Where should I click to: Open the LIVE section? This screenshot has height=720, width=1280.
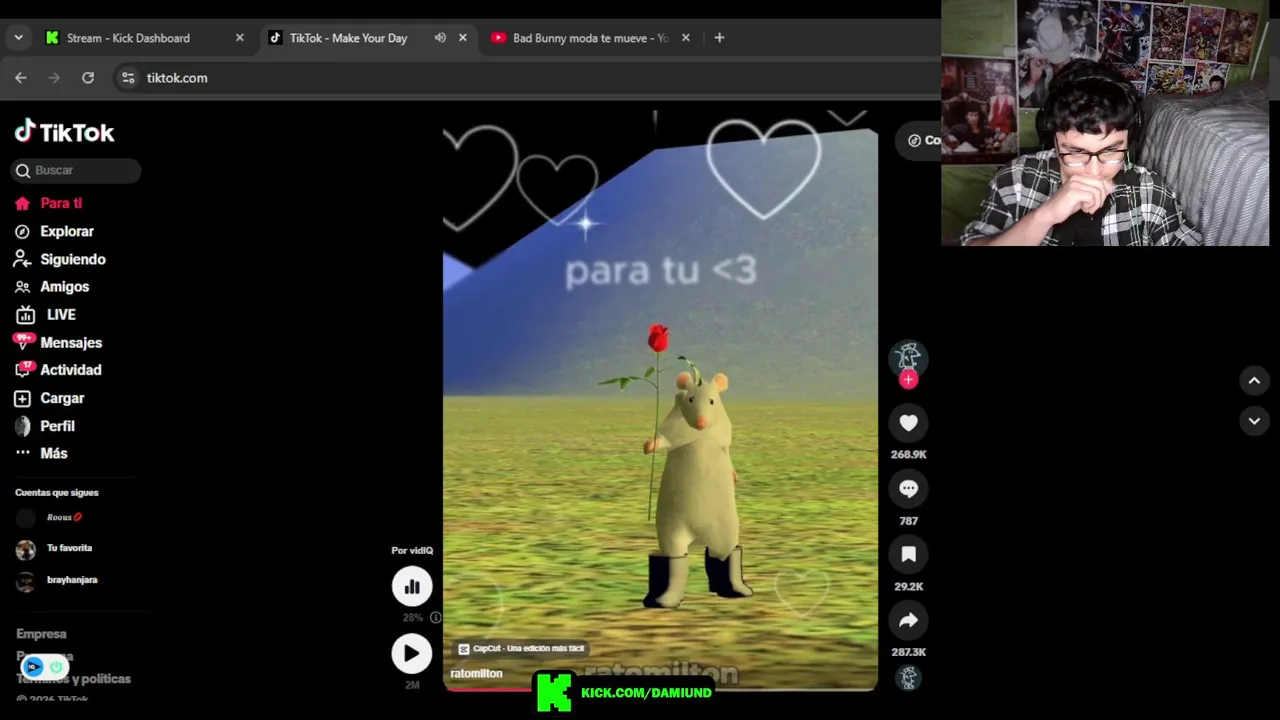coord(61,315)
